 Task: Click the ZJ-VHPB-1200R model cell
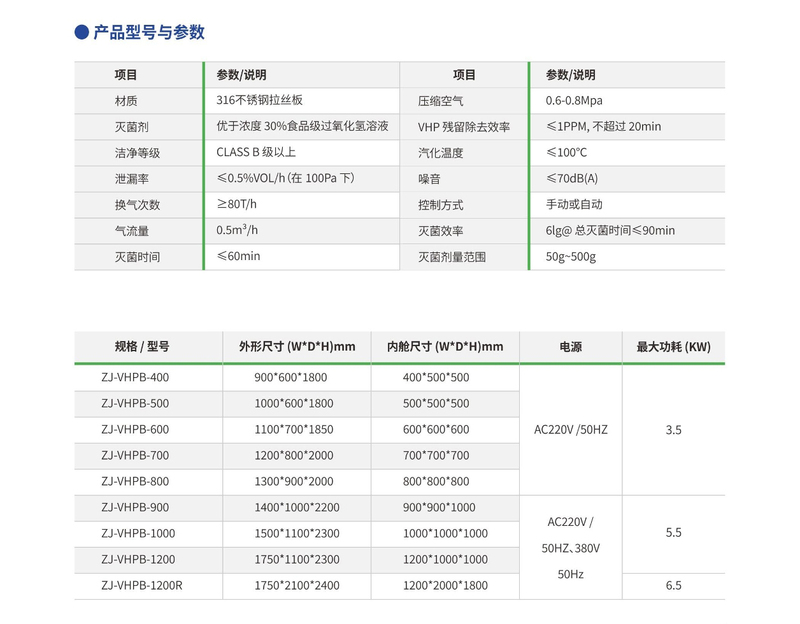pyautogui.click(x=142, y=586)
